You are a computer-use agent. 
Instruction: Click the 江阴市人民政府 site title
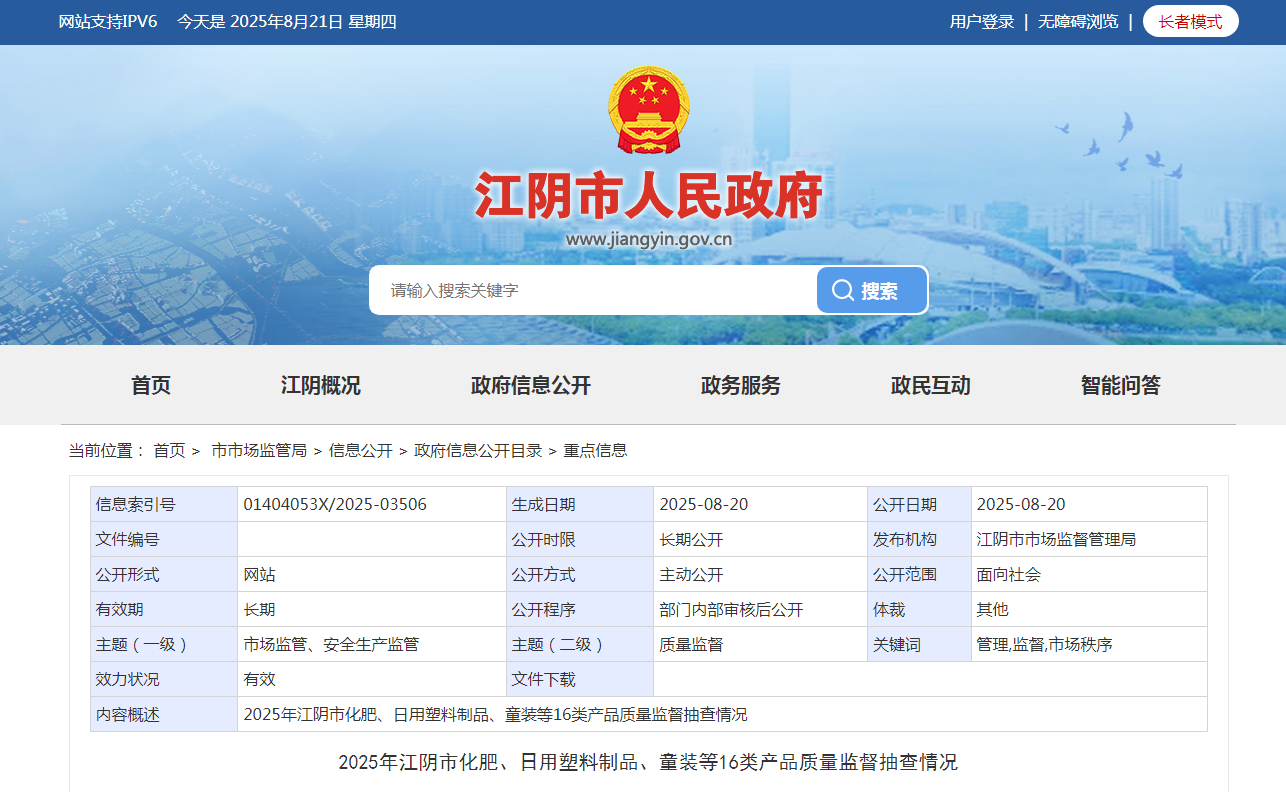(x=649, y=195)
